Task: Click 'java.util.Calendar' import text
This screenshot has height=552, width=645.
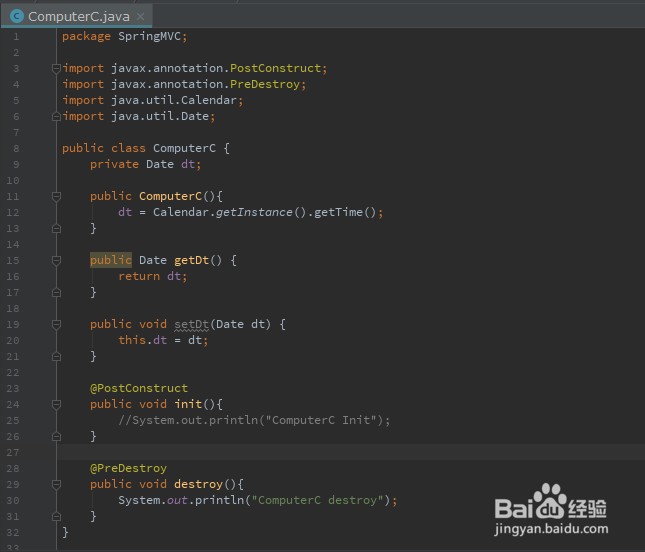Action: point(174,100)
